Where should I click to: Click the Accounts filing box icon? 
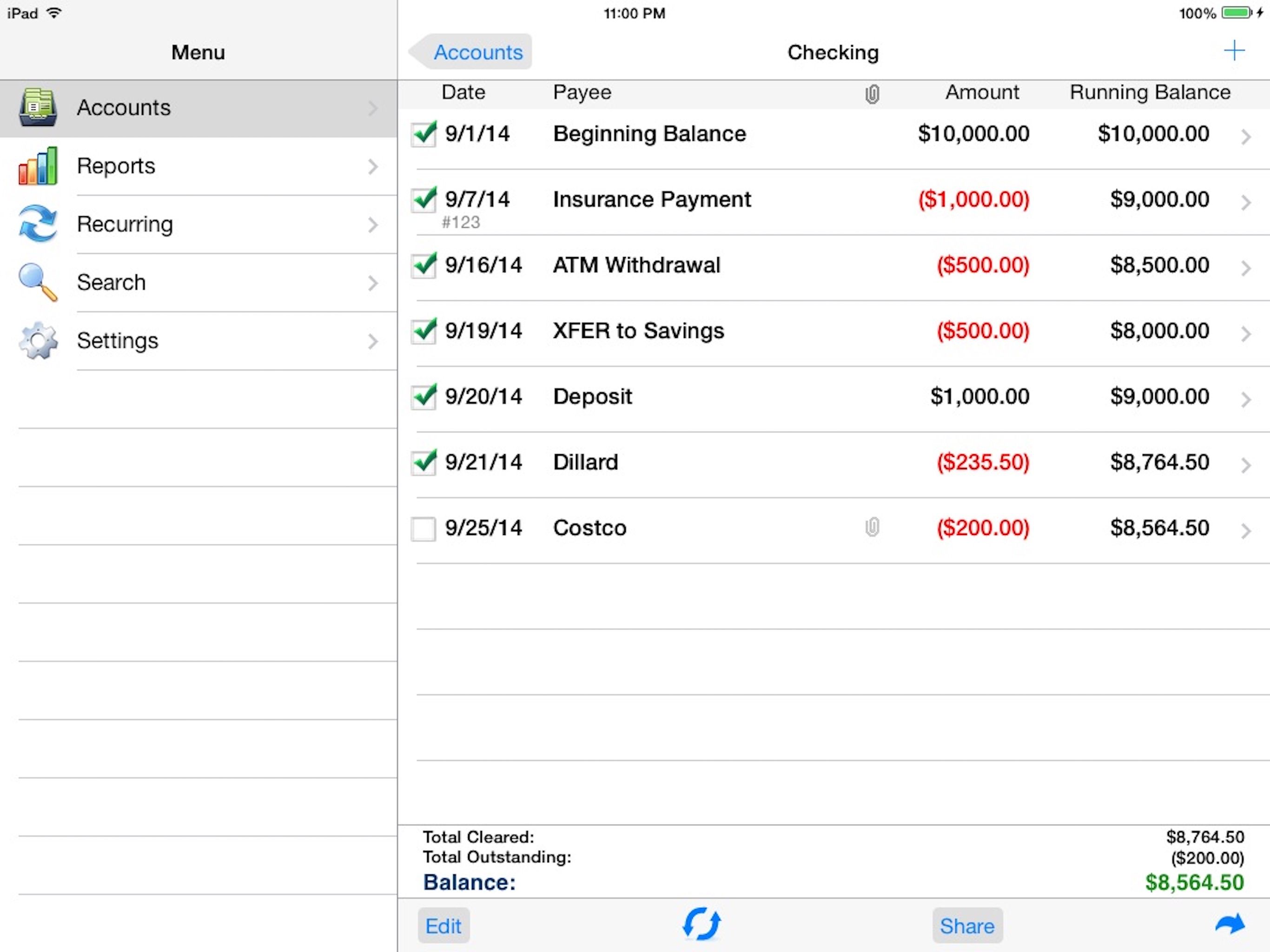38,107
